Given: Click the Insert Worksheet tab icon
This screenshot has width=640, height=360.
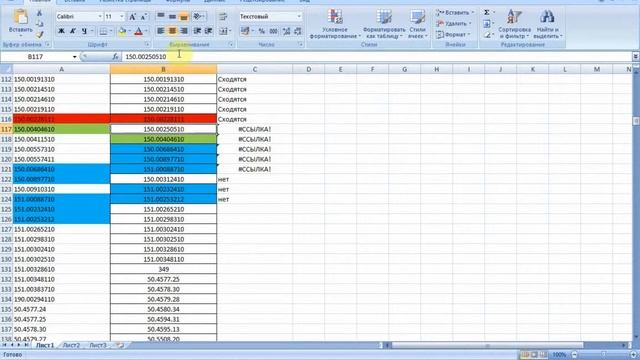Looking at the screenshot, I should click(120, 345).
